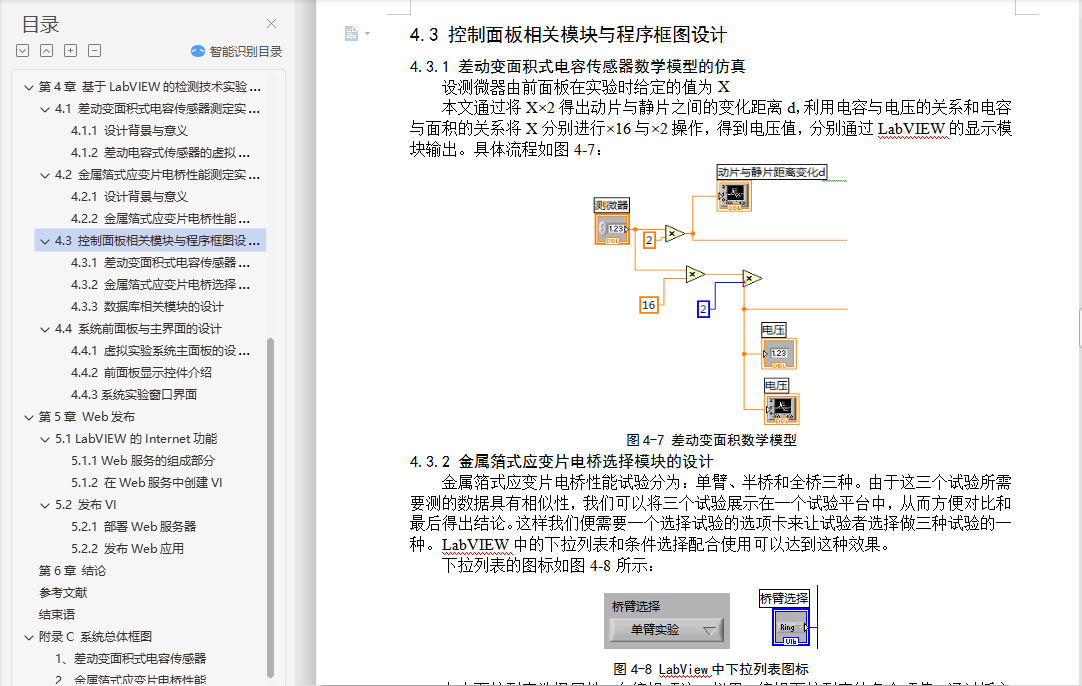
Task: Select 5.1 LabVIEW的Internet功能 entry
Action: tap(136, 438)
